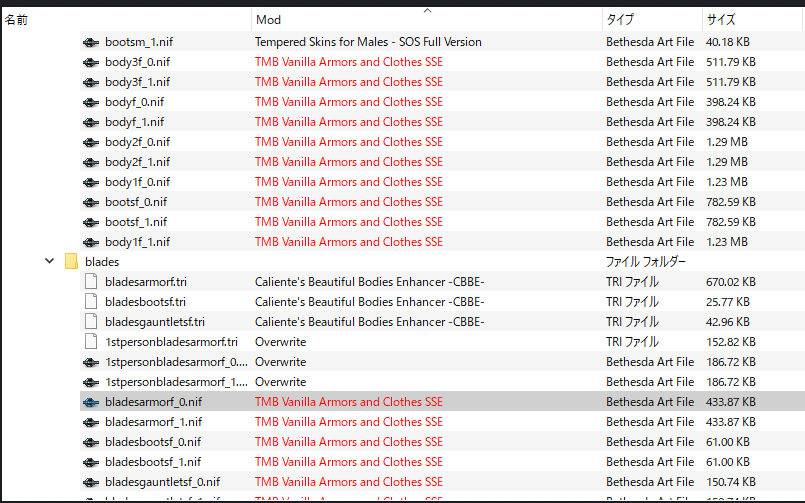
Task: Click the bladesbootsf_0.nif file icon
Action: coord(91,442)
